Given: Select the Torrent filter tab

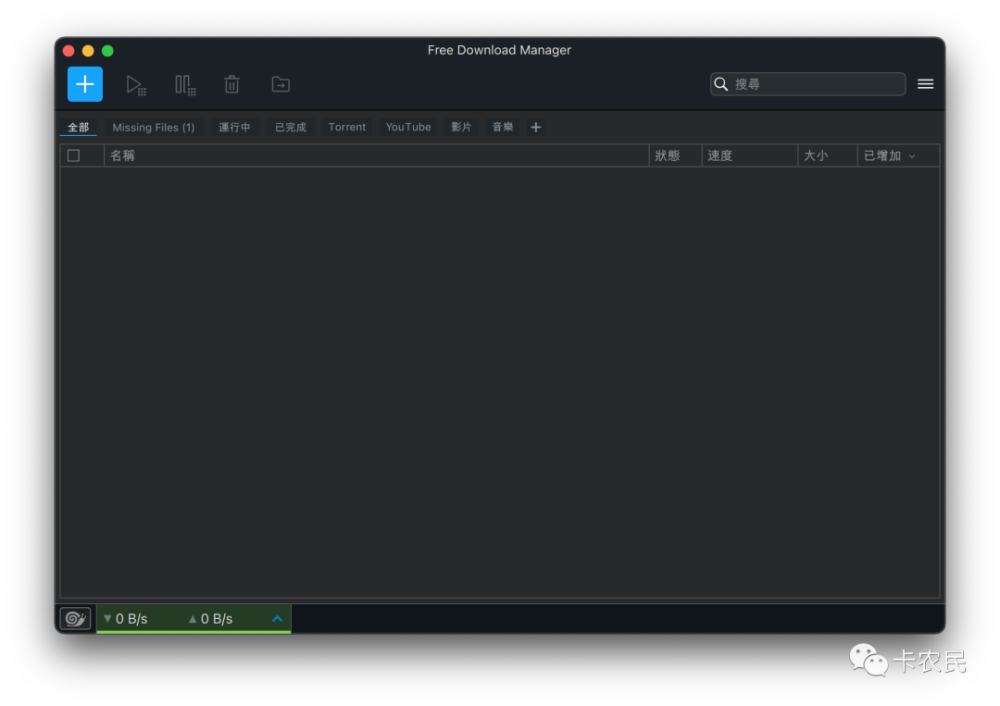Looking at the screenshot, I should [347, 128].
